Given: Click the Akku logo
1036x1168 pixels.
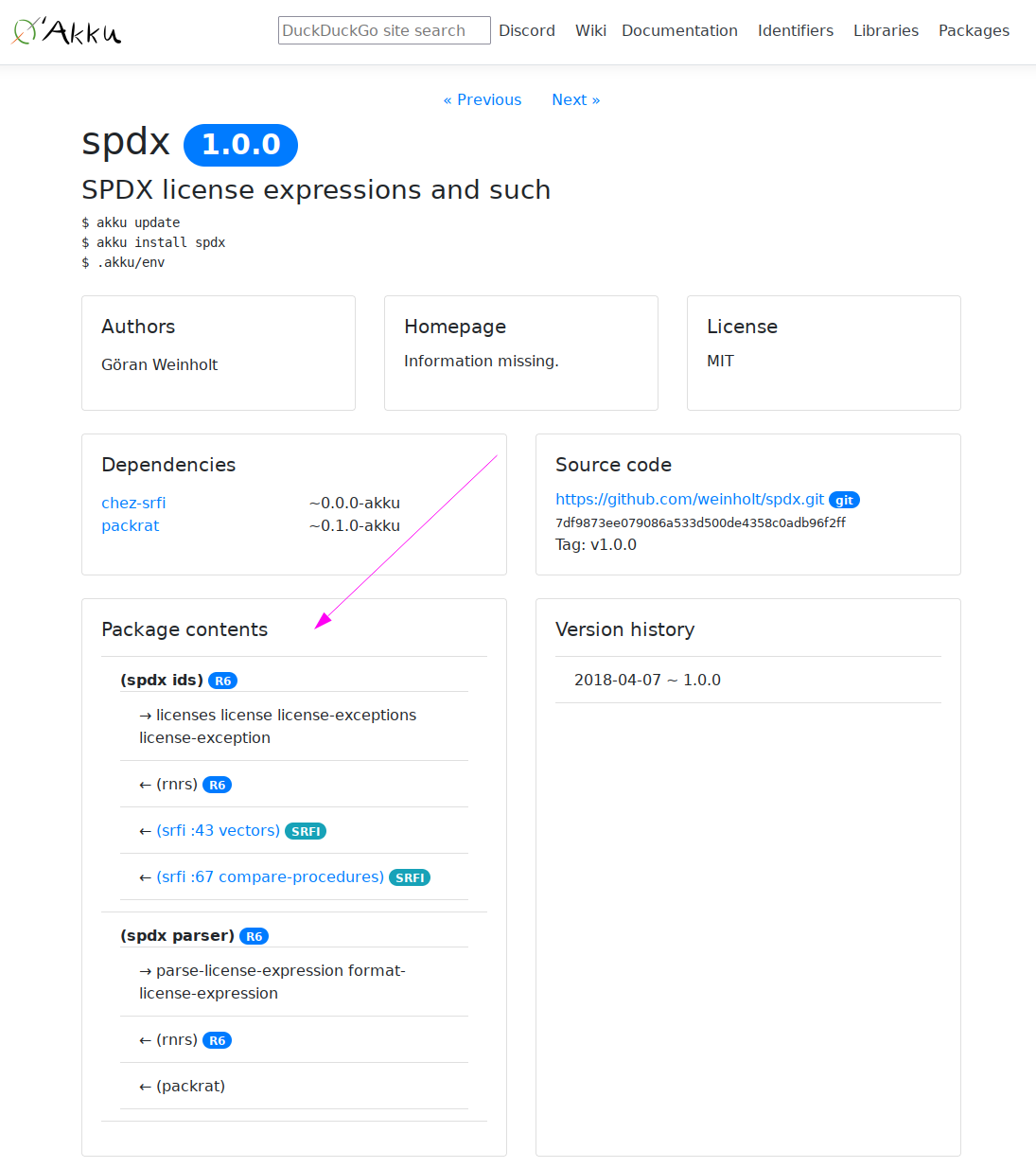Looking at the screenshot, I should [64, 30].
